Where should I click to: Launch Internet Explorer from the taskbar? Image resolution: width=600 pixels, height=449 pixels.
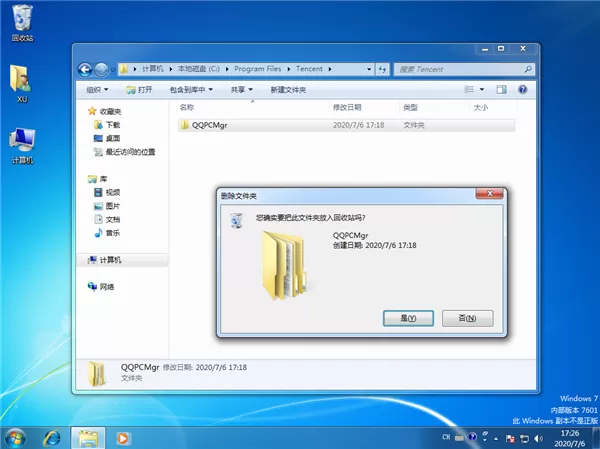[52, 438]
